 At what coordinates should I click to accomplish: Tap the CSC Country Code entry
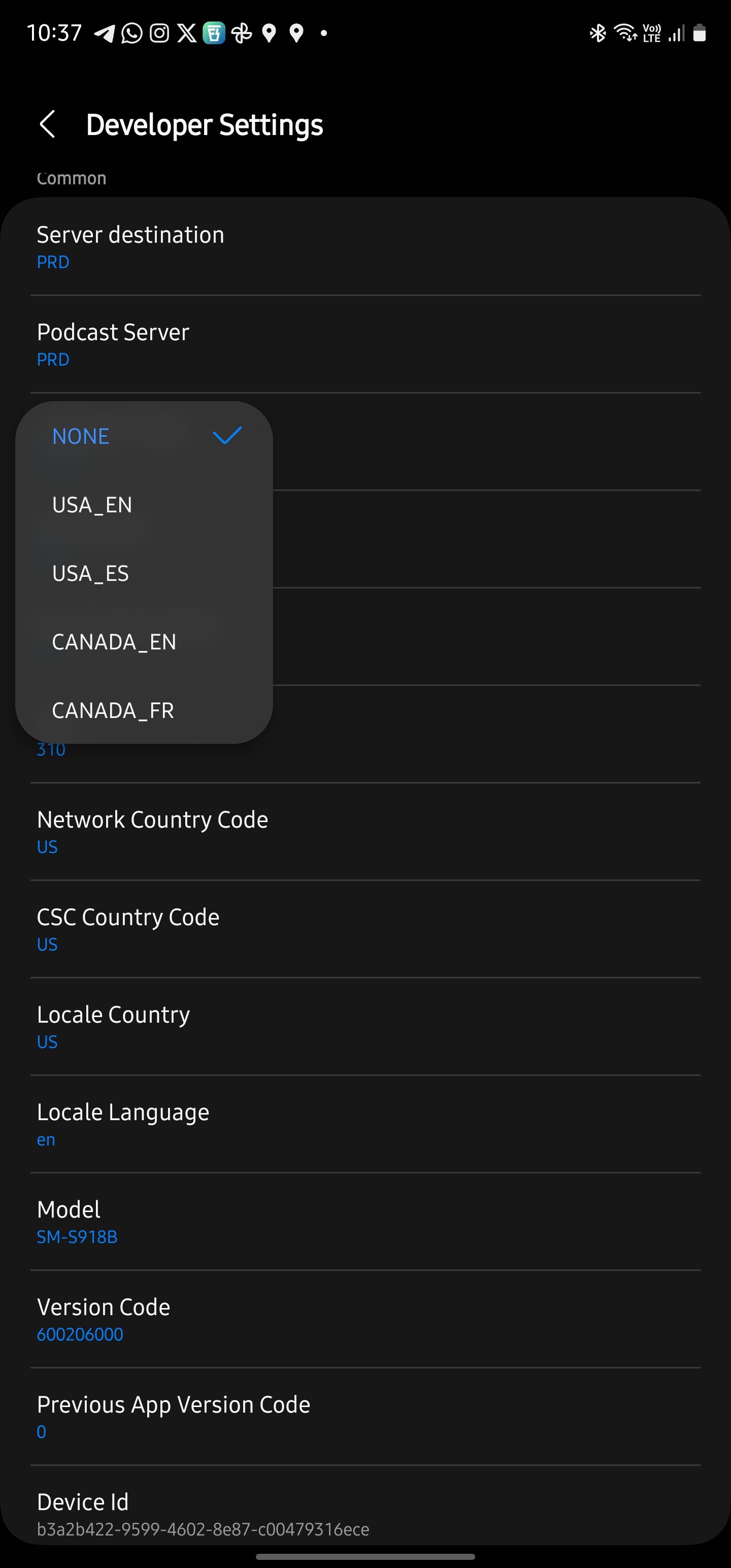(365, 930)
